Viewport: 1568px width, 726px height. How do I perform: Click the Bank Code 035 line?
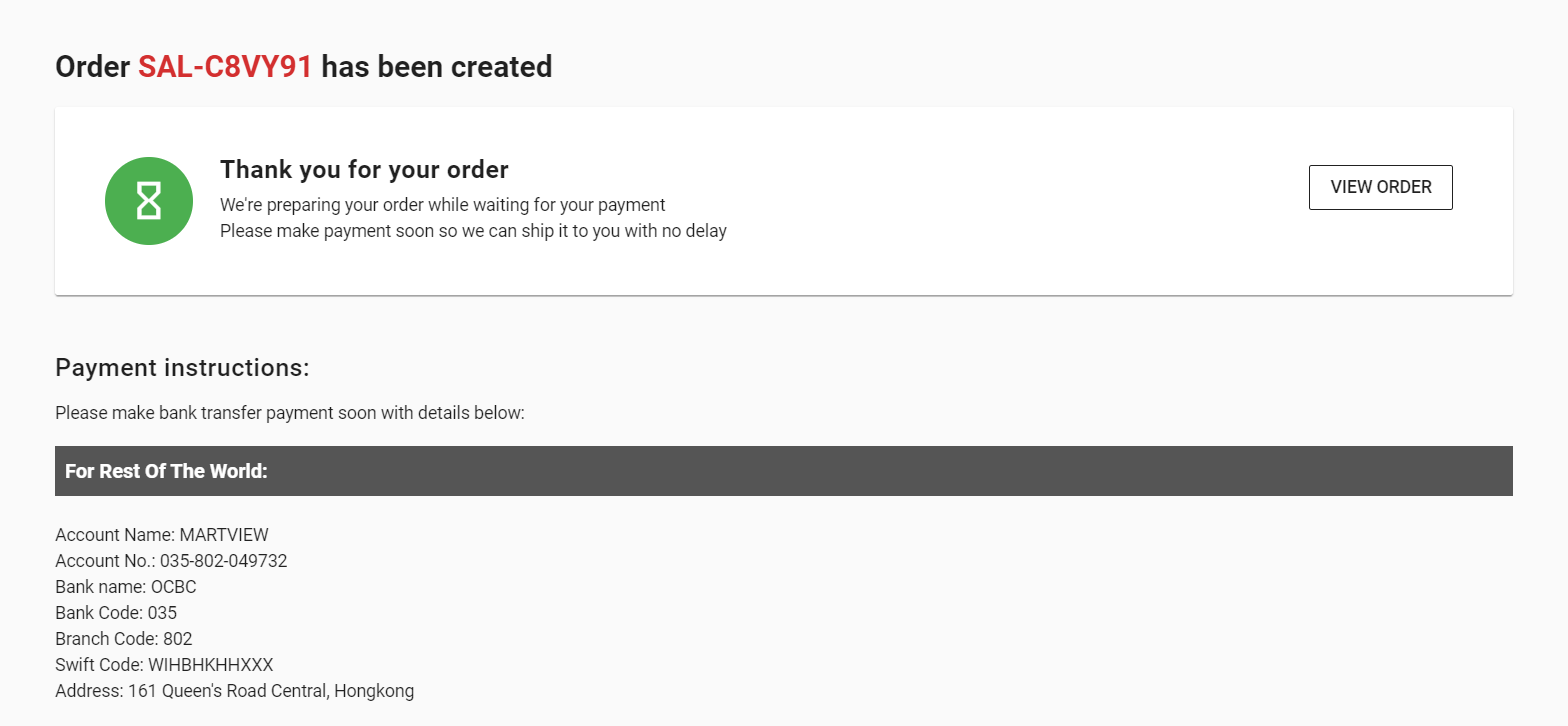tap(116, 613)
